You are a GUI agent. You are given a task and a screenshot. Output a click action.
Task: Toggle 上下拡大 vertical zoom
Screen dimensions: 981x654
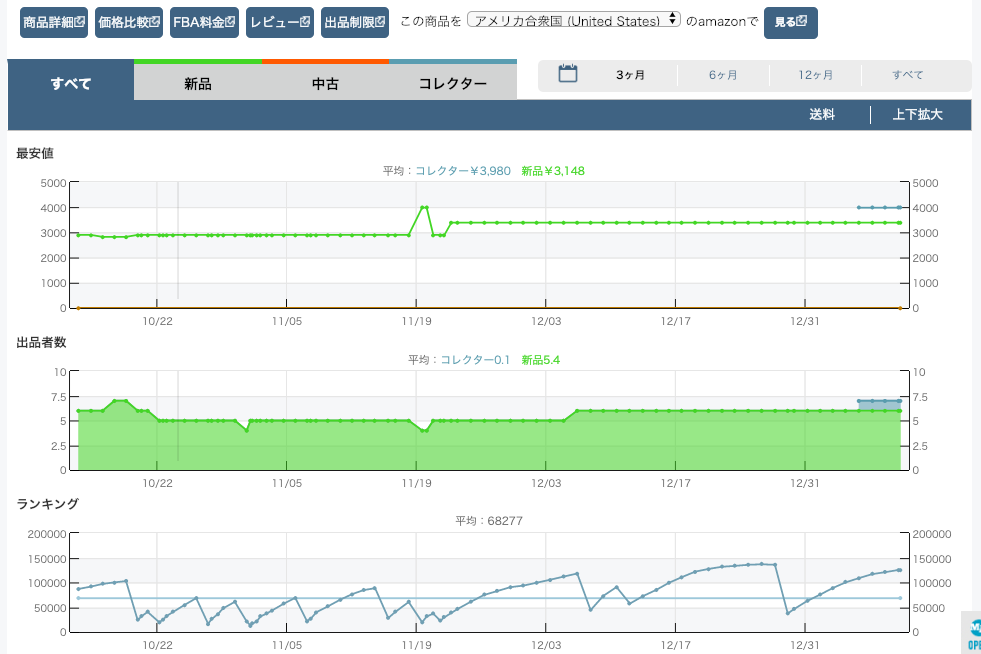918,114
